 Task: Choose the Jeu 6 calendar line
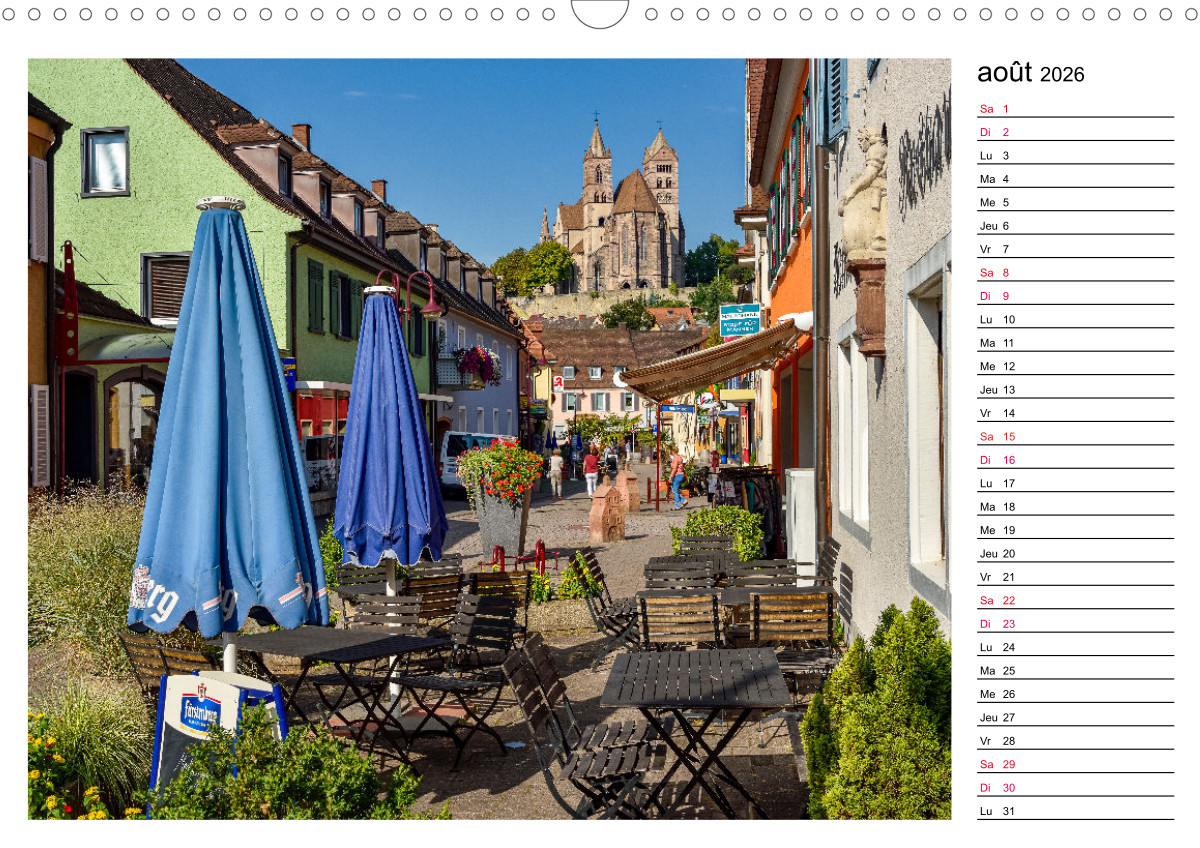point(1075,226)
